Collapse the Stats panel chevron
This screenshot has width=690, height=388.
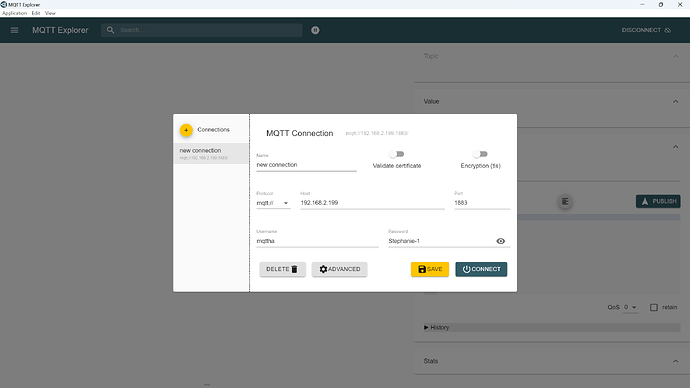click(675, 361)
